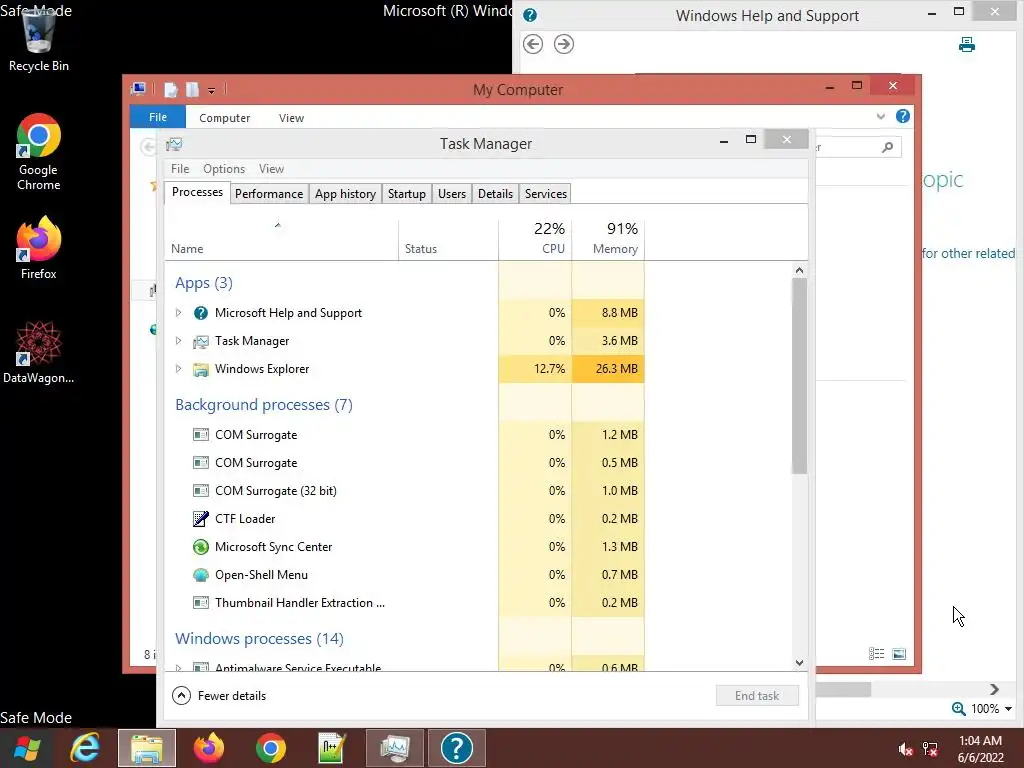Screen dimensions: 1024x768
Task: Click the muted volume tray icon
Action: (x=905, y=749)
